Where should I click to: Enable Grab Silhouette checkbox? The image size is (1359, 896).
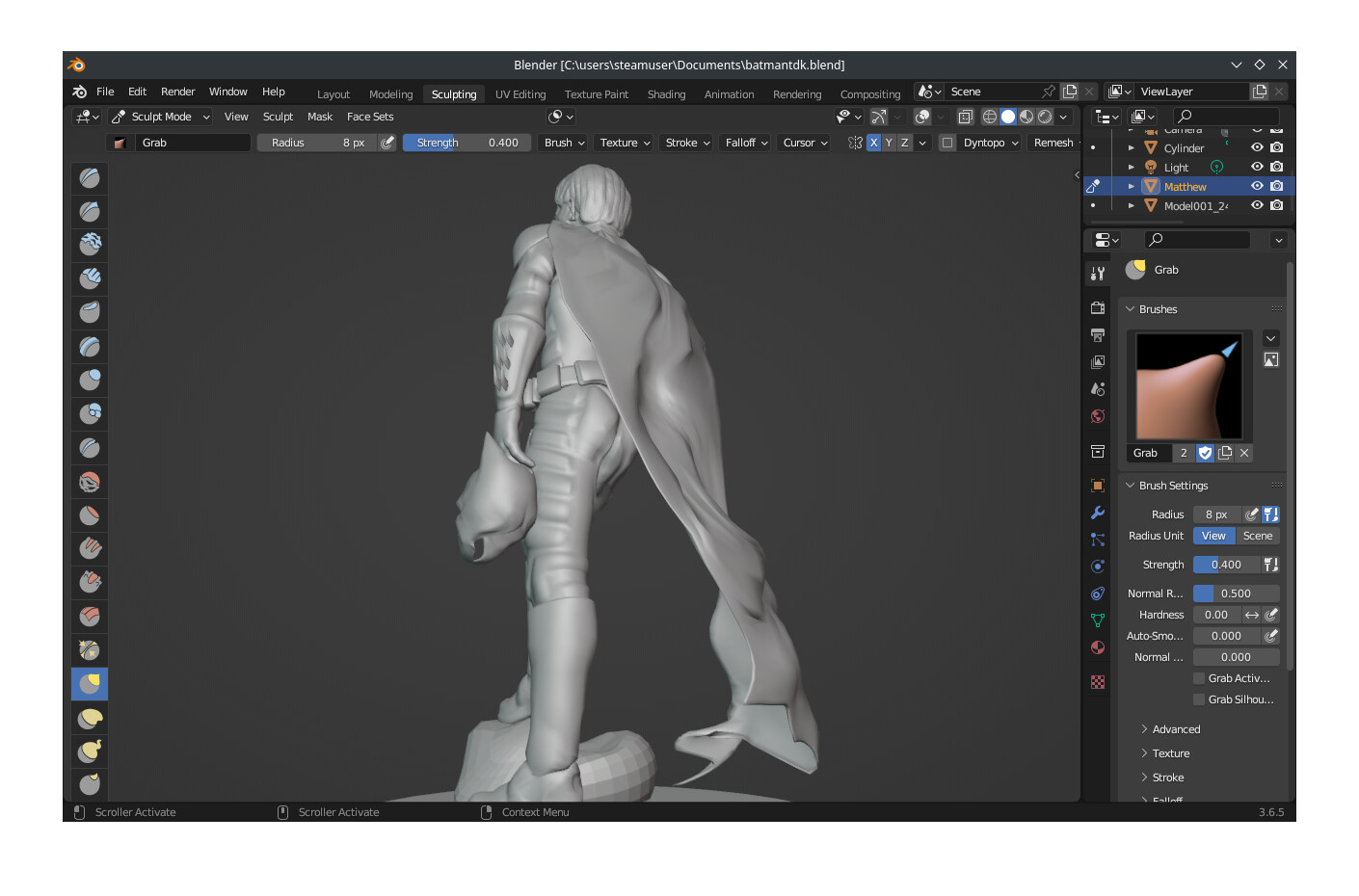1199,699
